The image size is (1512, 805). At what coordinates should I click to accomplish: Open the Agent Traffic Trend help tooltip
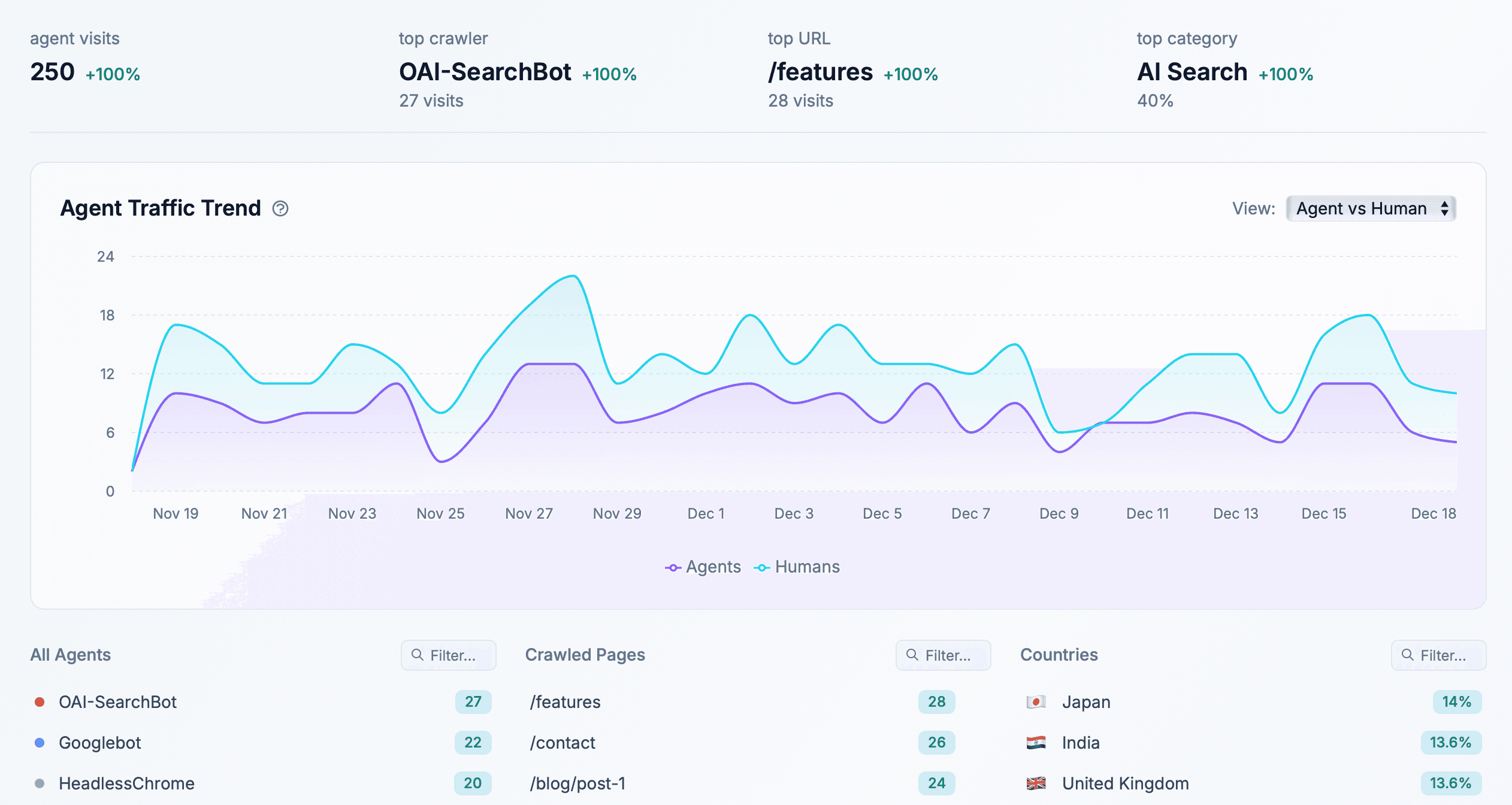pos(280,208)
